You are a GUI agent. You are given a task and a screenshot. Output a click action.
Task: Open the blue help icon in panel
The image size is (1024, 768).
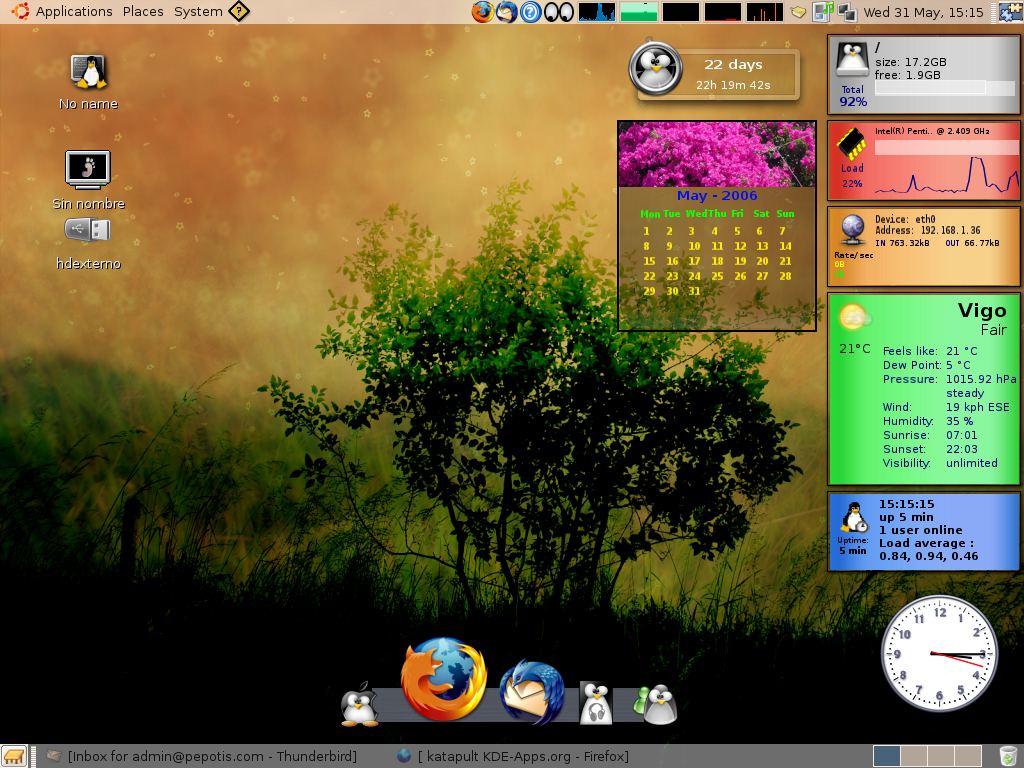click(x=531, y=12)
